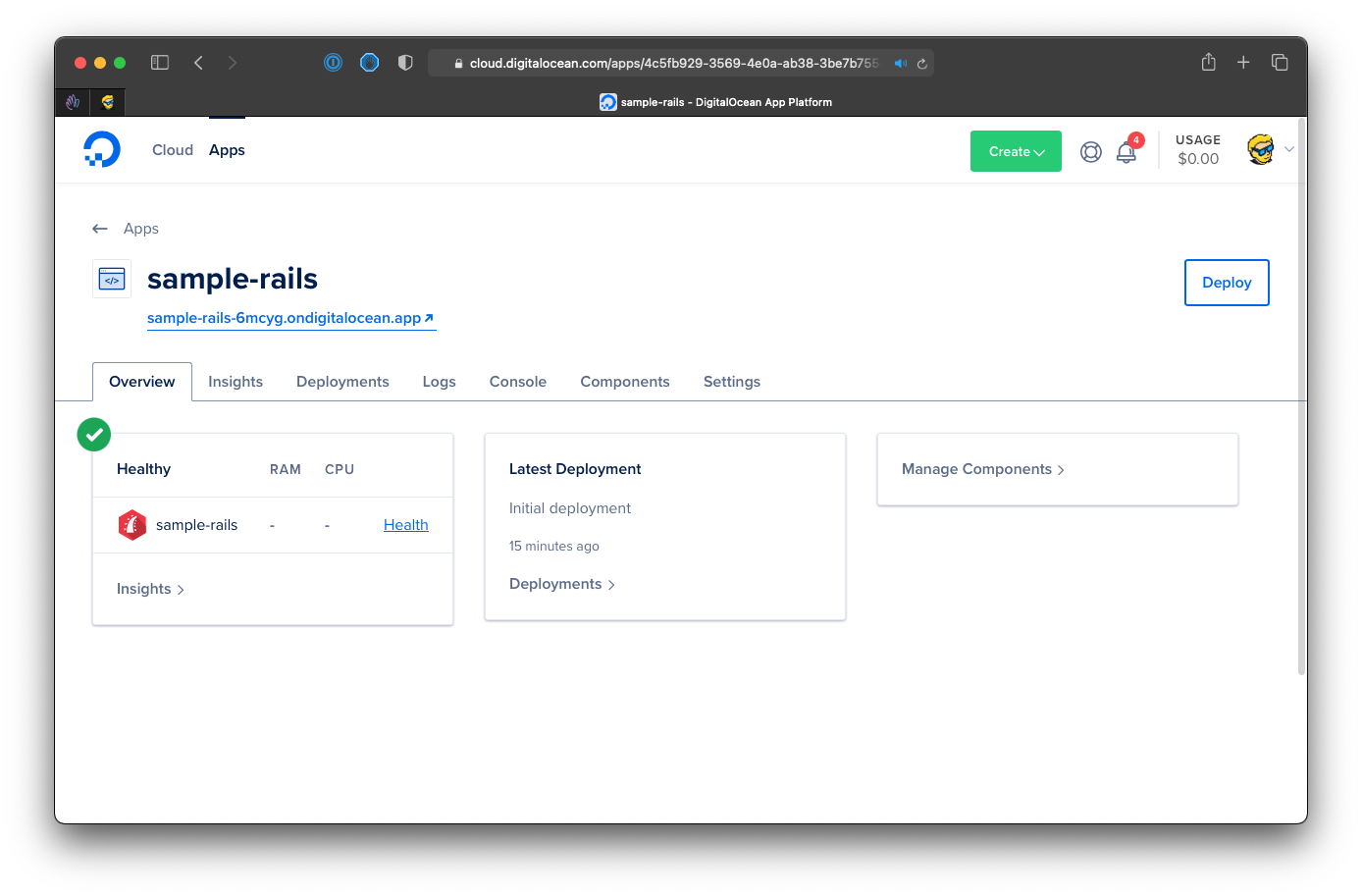Click the user avatar icon
Image resolution: width=1362 pixels, height=896 pixels.
pos(1260,150)
